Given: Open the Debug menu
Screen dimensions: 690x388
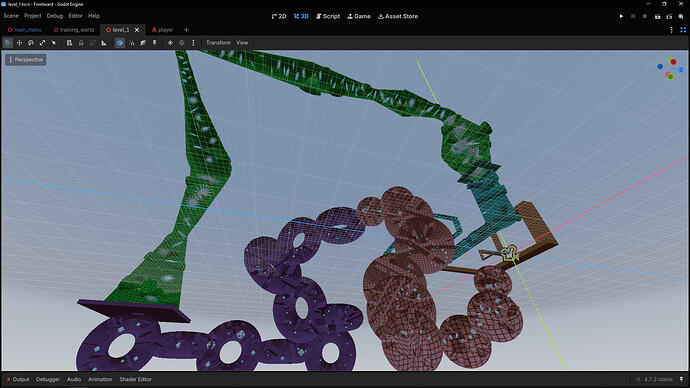Looking at the screenshot, I should click(x=55, y=16).
